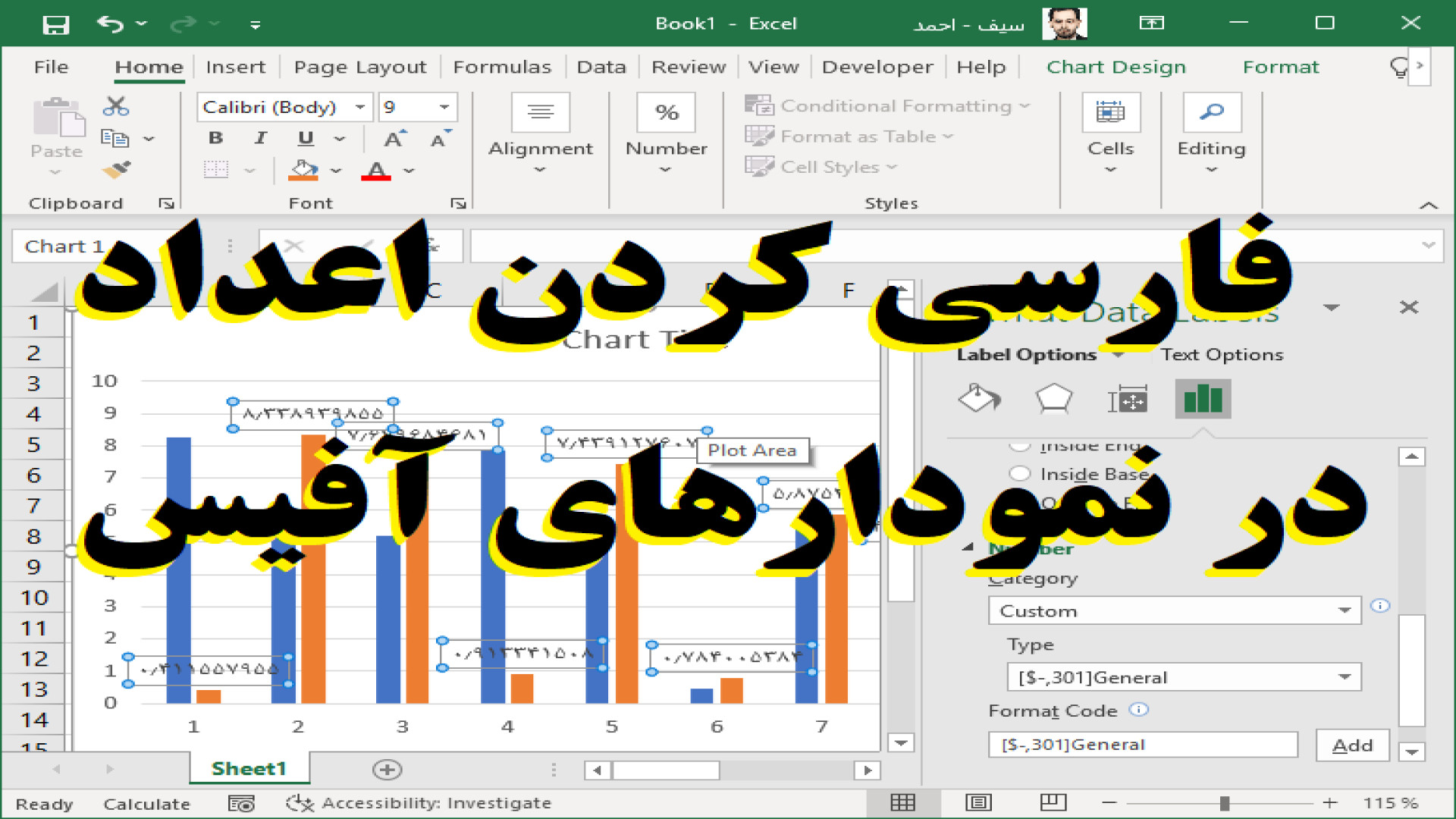Click the Save icon in title bar
The image size is (1456, 819).
click(x=56, y=25)
